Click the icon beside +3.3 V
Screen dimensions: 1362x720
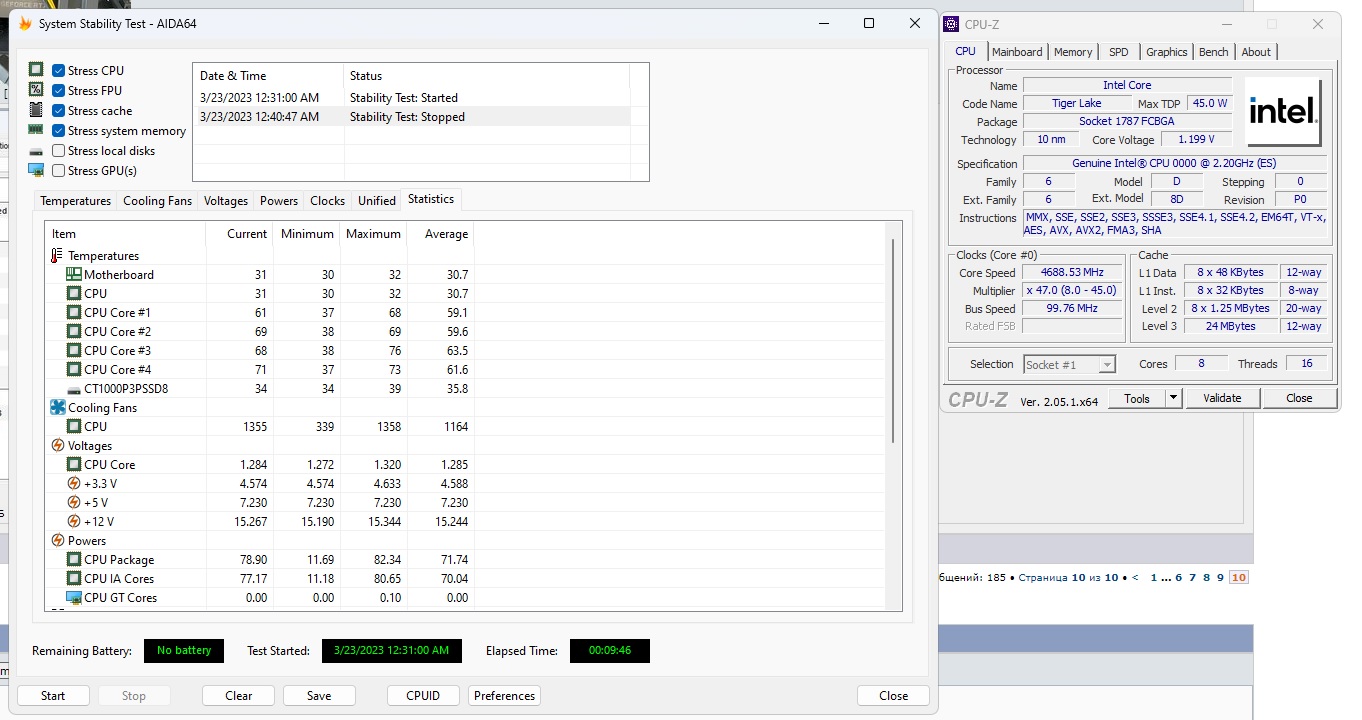74,483
